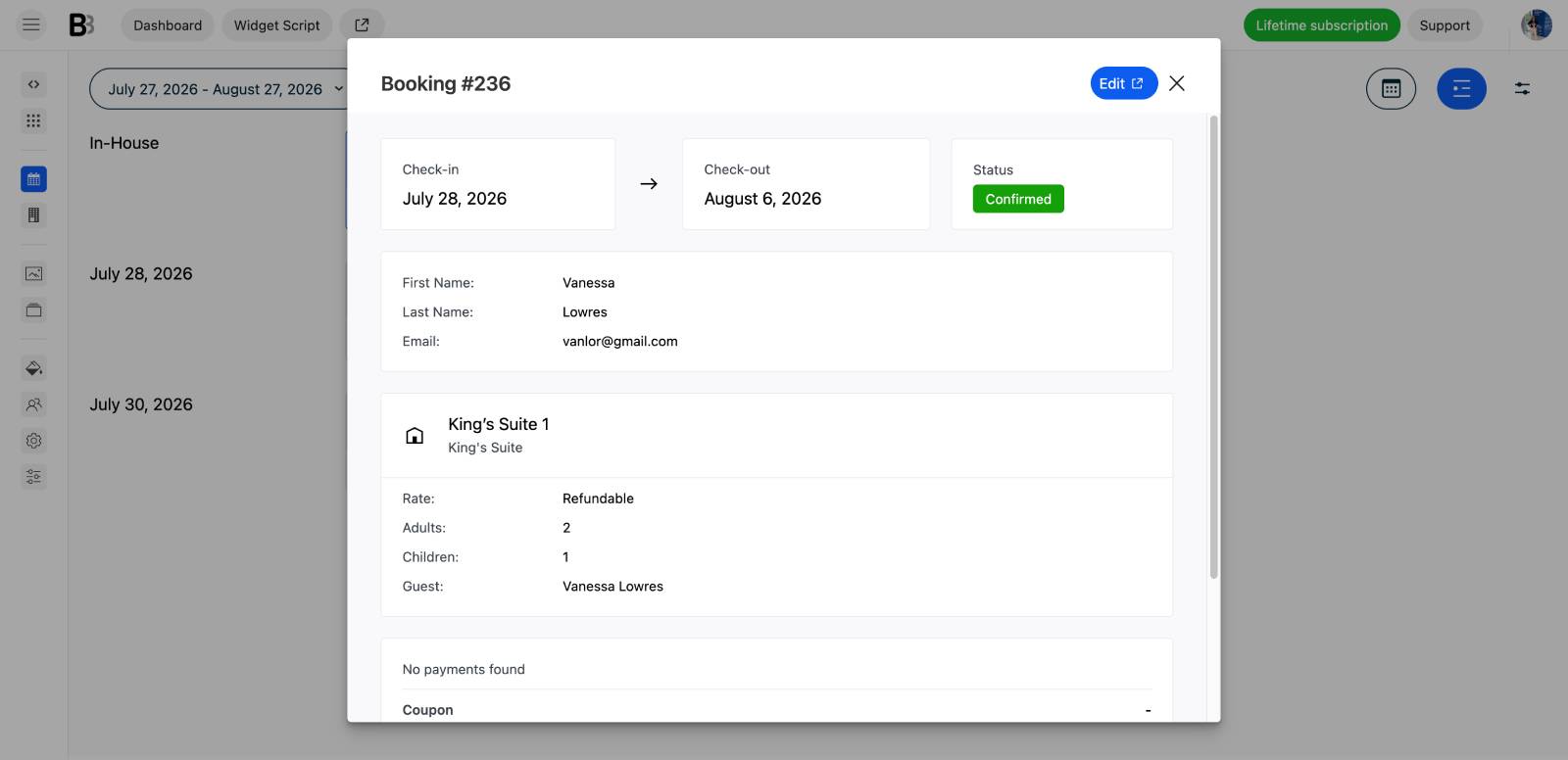Open the grid apps sidebar icon
1568x760 pixels.
(33, 120)
